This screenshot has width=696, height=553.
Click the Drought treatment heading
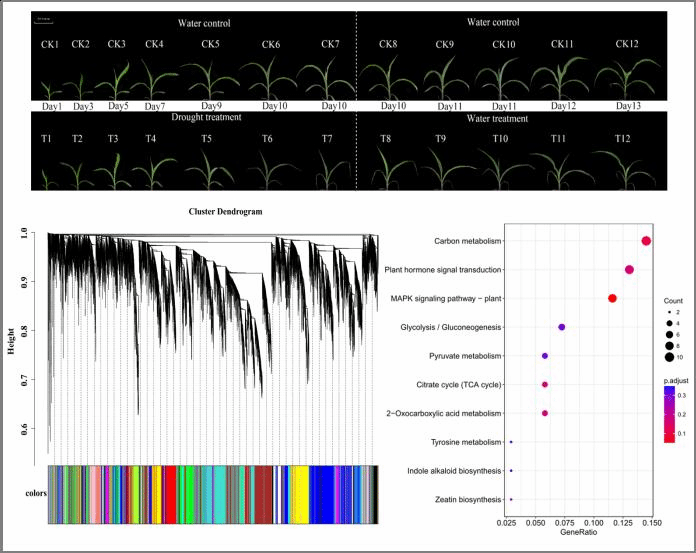[x=206, y=117]
